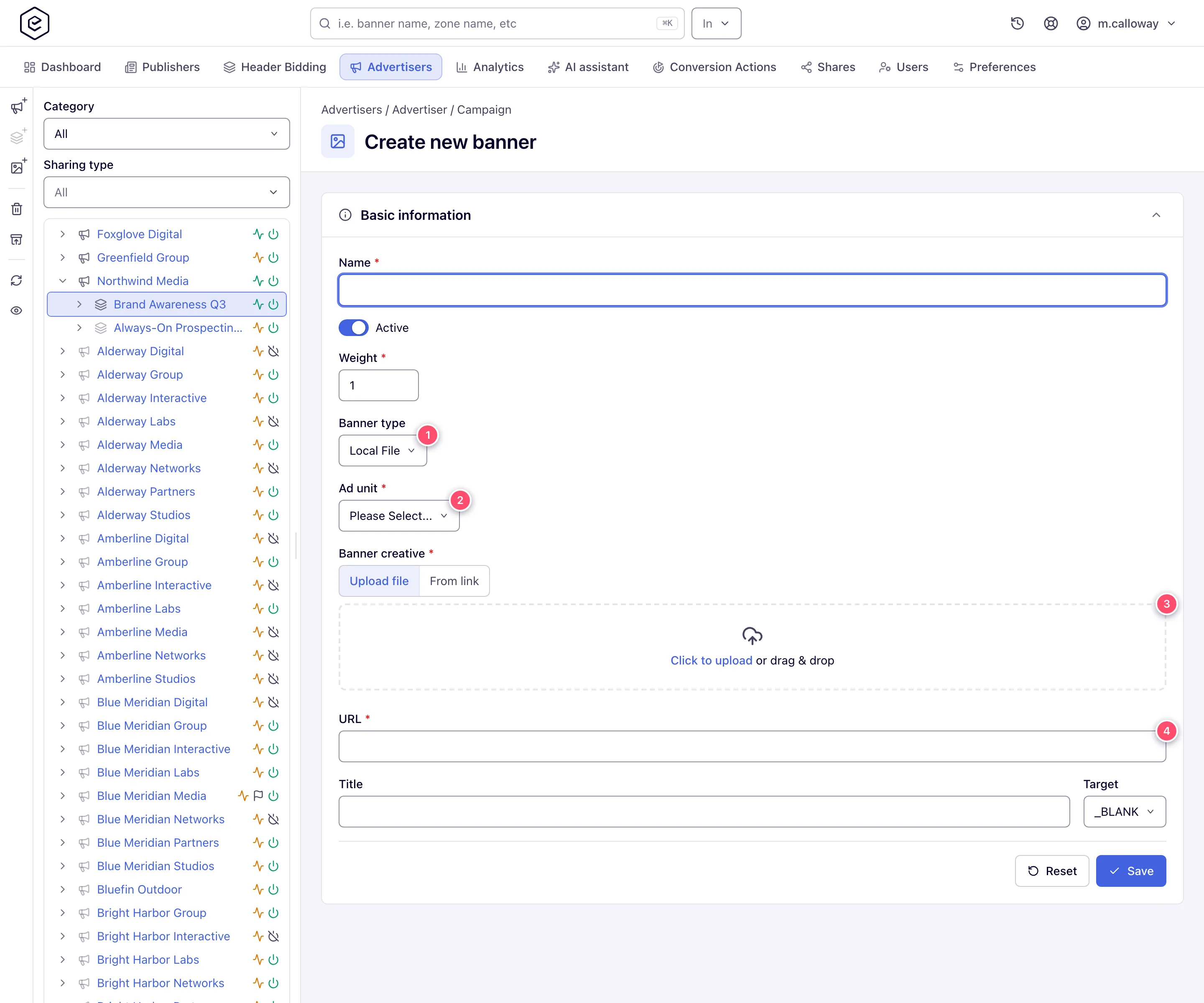The height and width of the screenshot is (1003, 1204).
Task: Open the Target _BLANK dropdown
Action: point(1124,812)
